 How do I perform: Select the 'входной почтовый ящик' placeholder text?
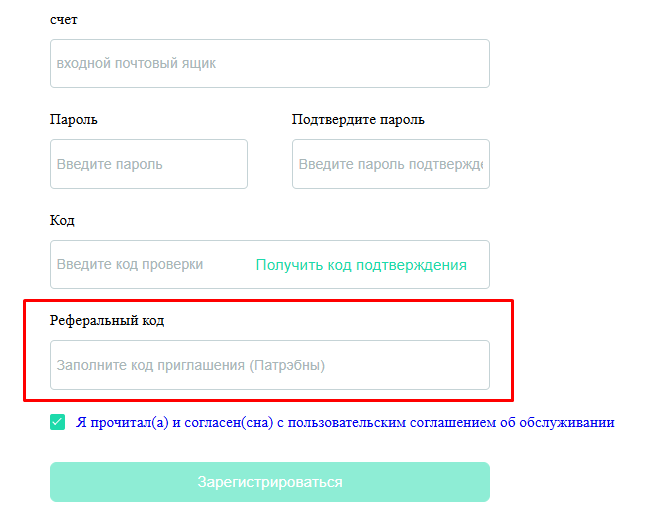[x=136, y=64]
